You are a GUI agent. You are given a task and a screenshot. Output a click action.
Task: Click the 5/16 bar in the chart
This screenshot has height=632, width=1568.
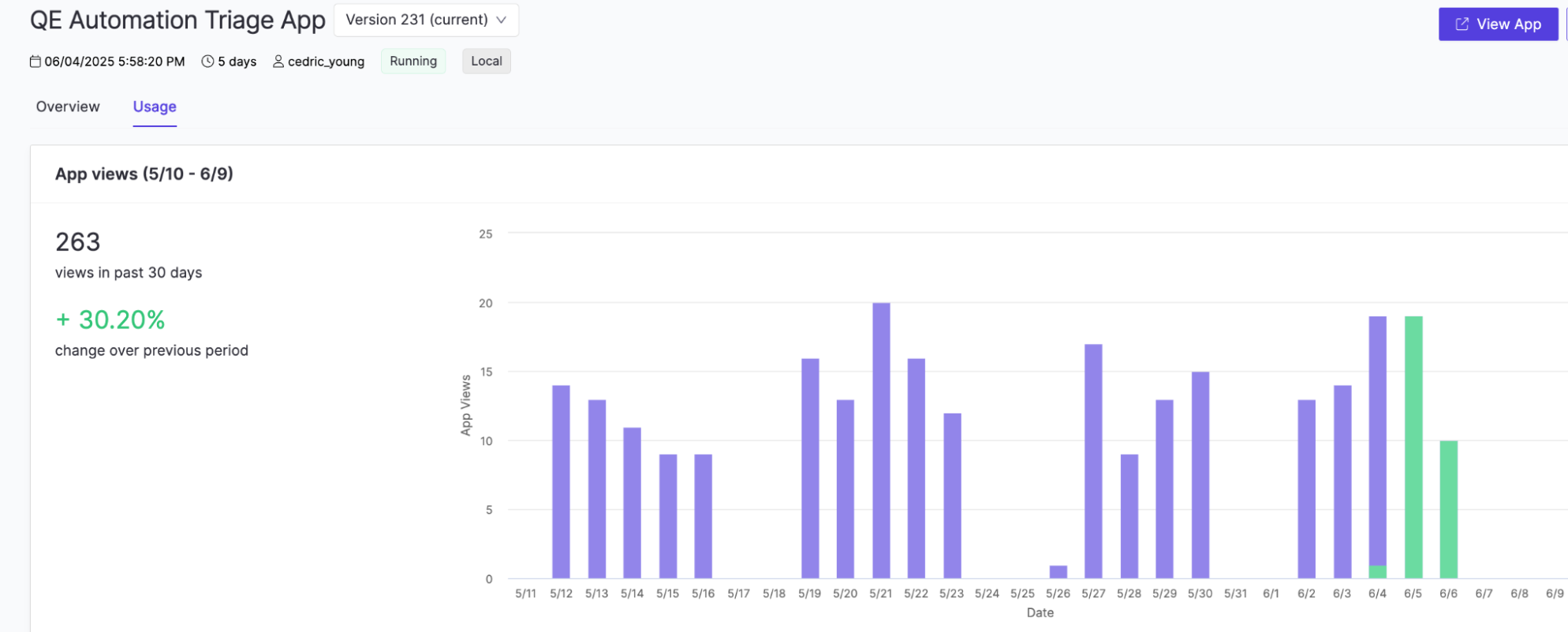704,517
